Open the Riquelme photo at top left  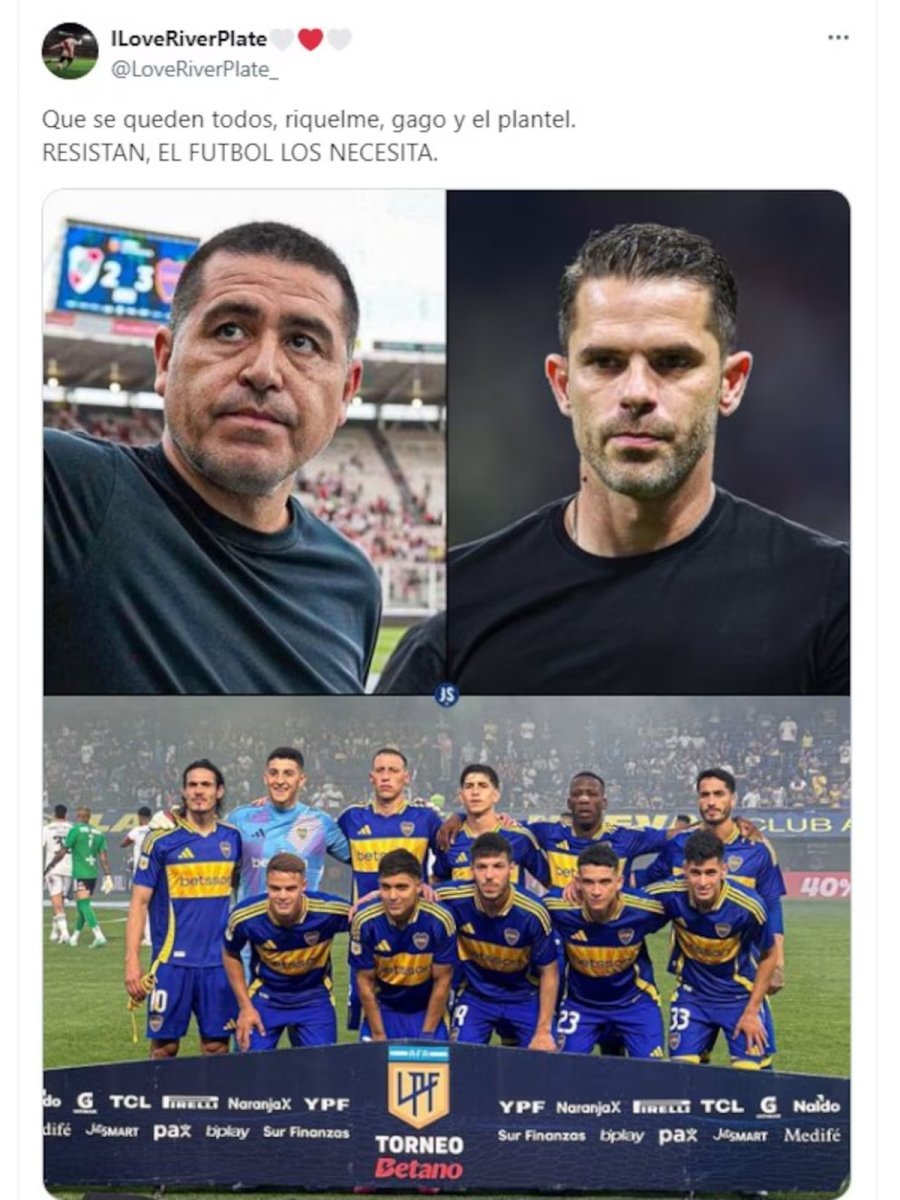point(244,442)
